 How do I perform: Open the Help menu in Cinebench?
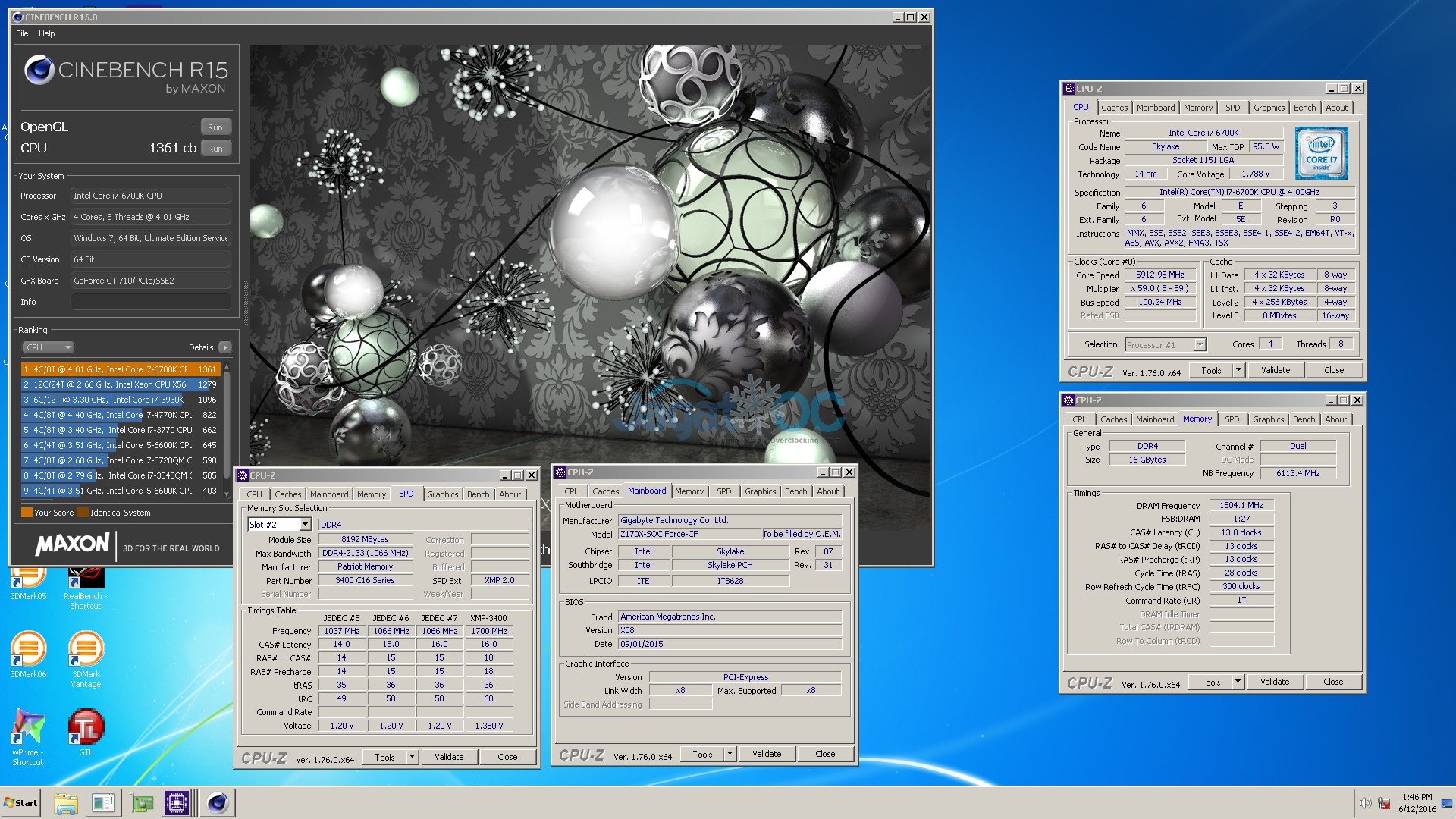(47, 33)
